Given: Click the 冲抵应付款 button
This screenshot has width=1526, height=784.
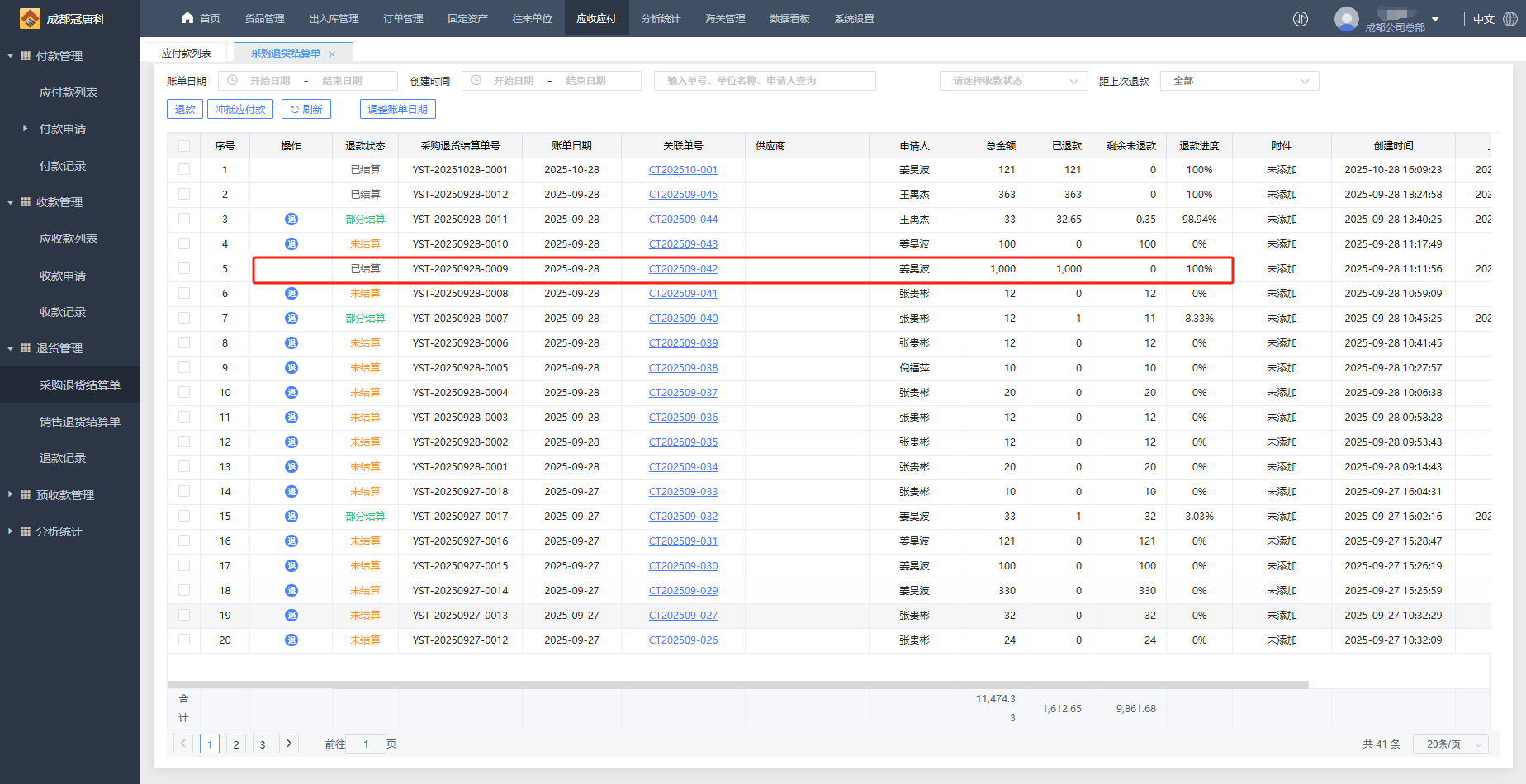Looking at the screenshot, I should tap(240, 109).
